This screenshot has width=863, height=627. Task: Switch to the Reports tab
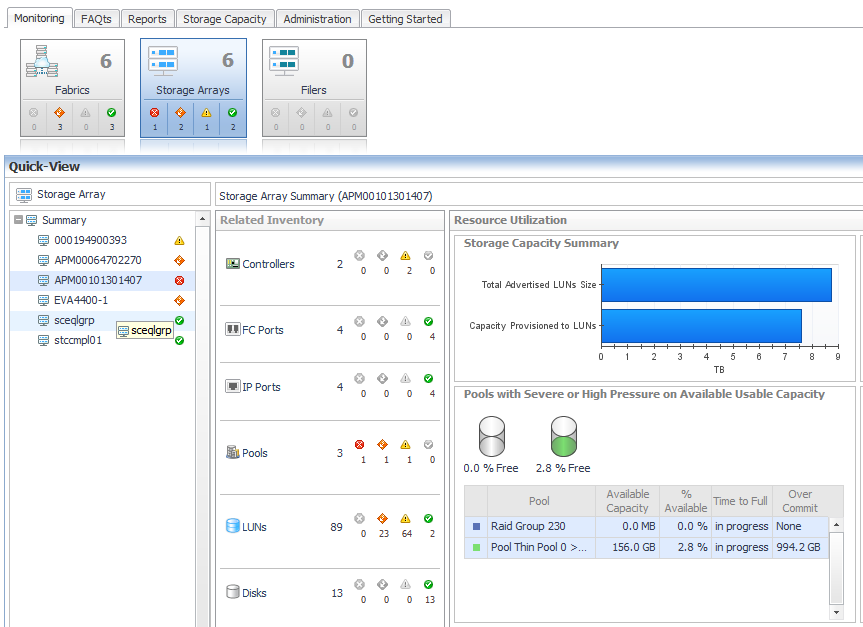[x=147, y=19]
